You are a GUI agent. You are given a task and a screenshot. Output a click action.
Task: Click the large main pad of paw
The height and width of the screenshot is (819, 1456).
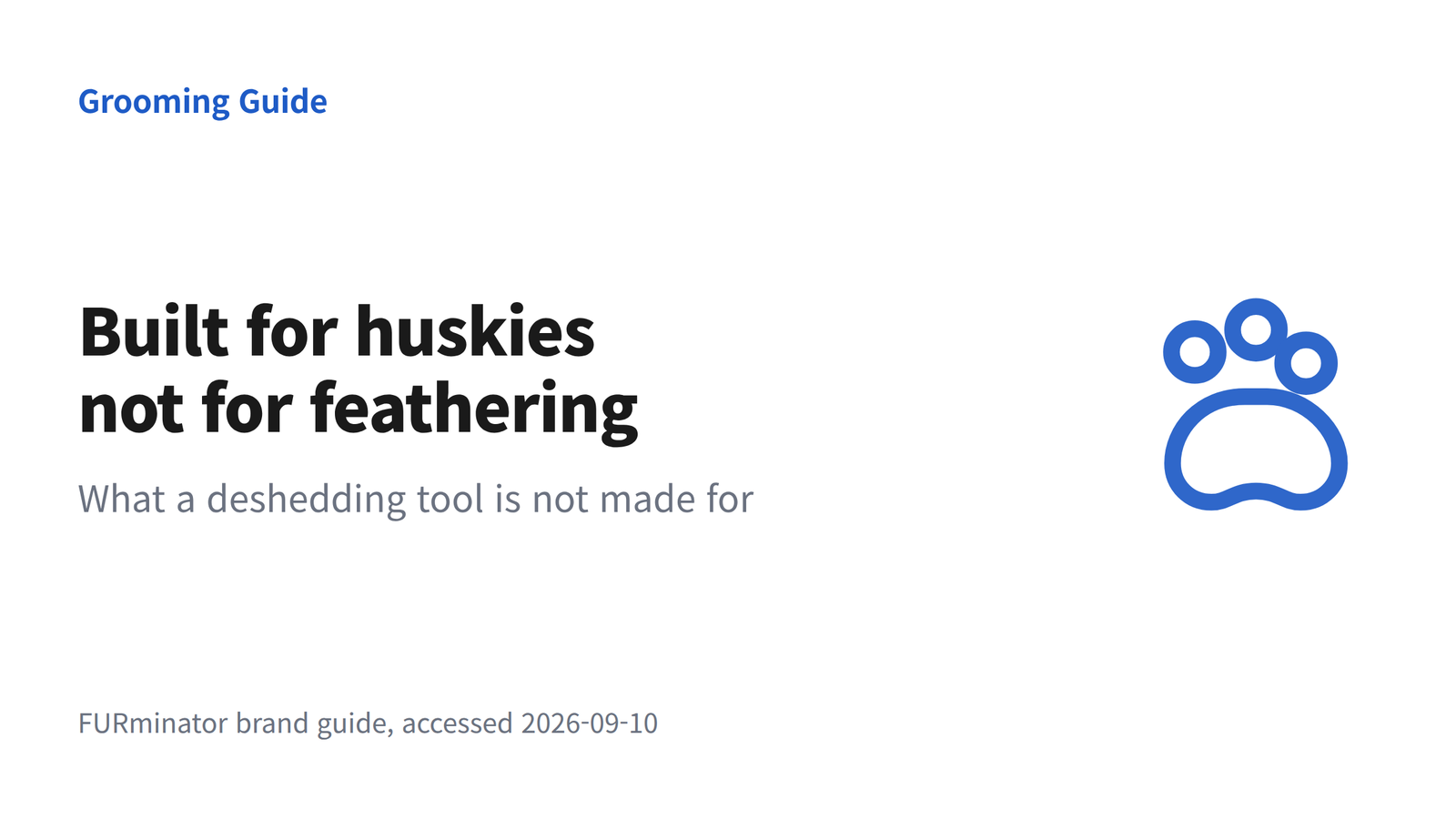[x=1256, y=450]
